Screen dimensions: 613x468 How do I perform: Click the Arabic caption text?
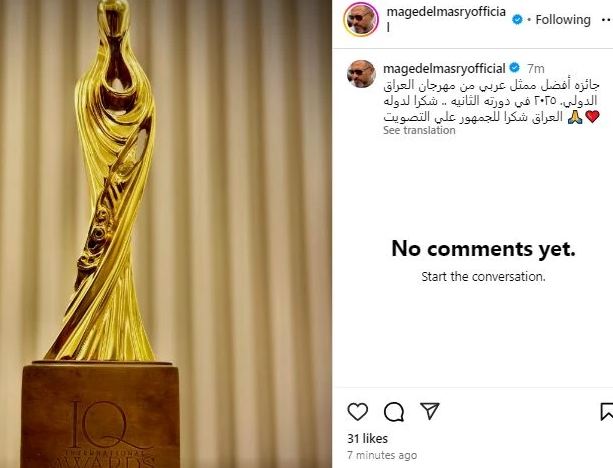coord(491,101)
